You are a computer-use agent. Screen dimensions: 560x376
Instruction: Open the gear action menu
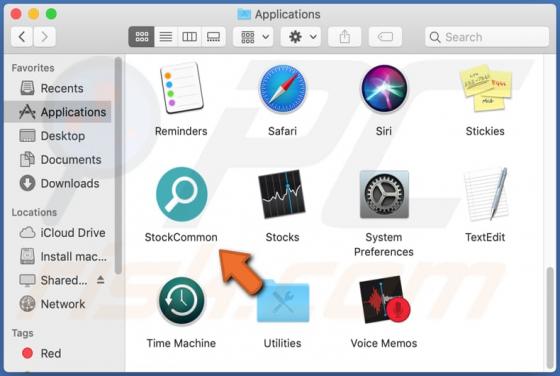click(301, 37)
